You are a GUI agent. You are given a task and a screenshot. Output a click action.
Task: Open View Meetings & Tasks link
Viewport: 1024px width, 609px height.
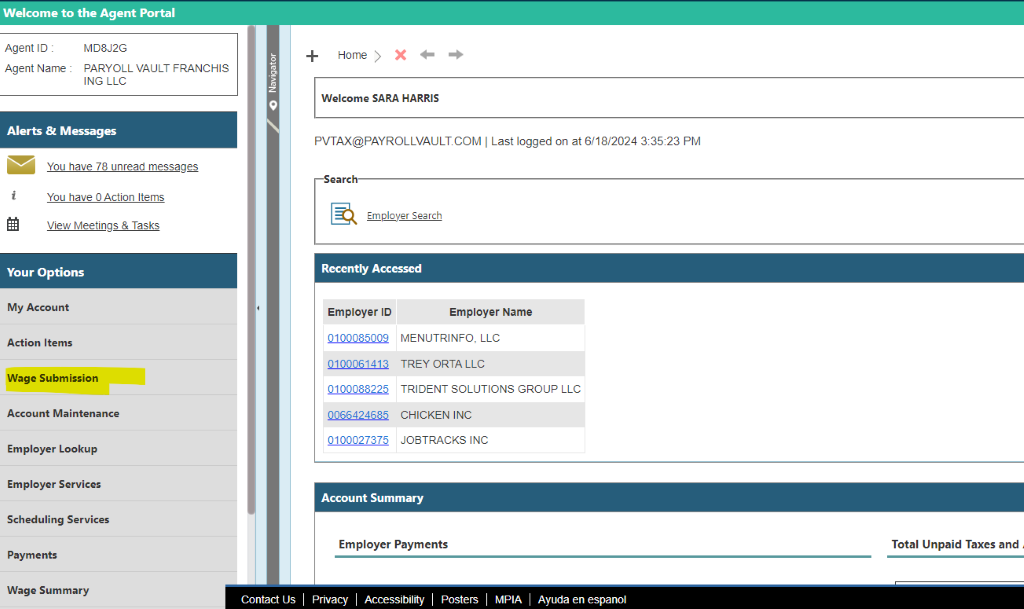pos(103,225)
